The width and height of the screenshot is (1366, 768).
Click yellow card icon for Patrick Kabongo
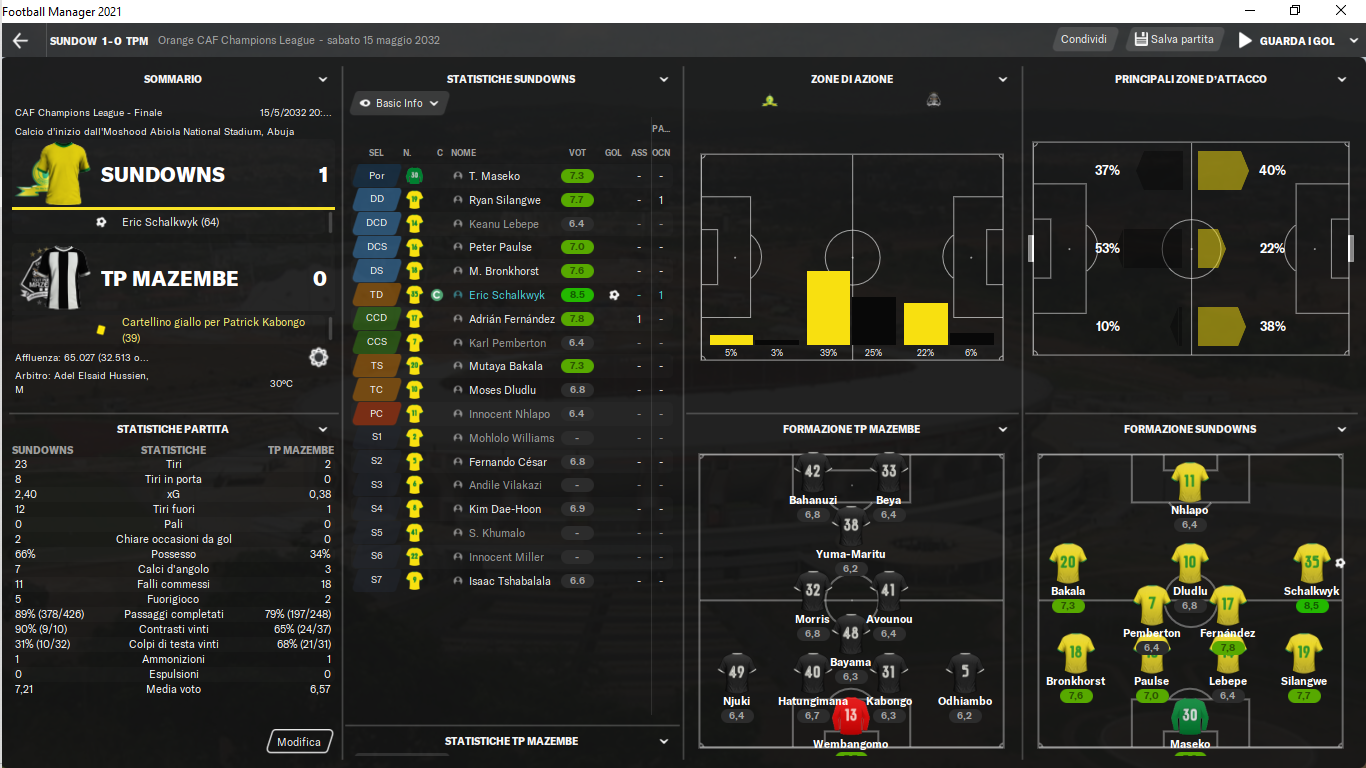100,329
